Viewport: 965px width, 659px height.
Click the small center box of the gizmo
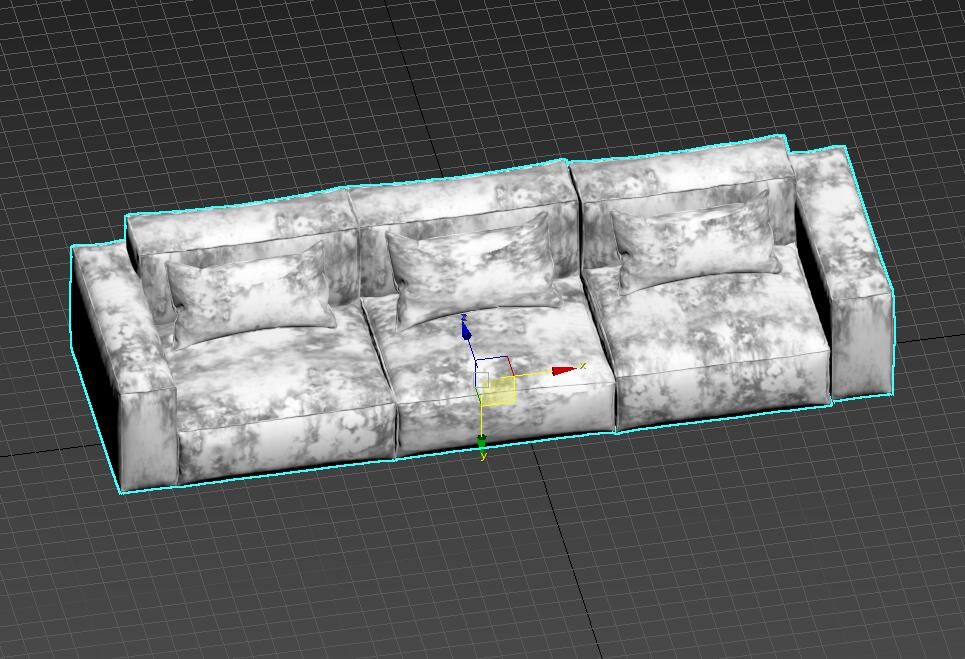(481, 379)
